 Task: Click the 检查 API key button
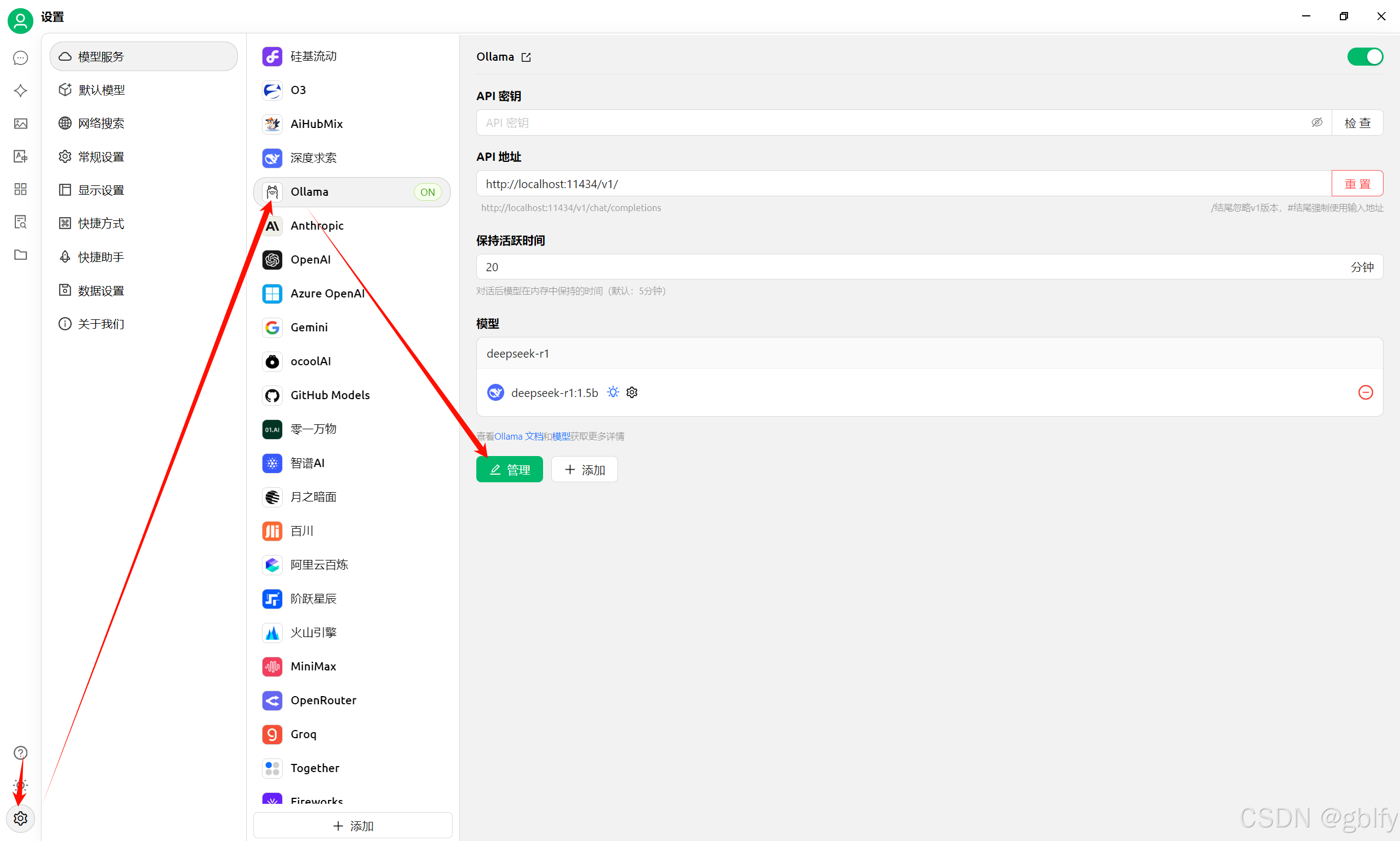(x=1357, y=122)
